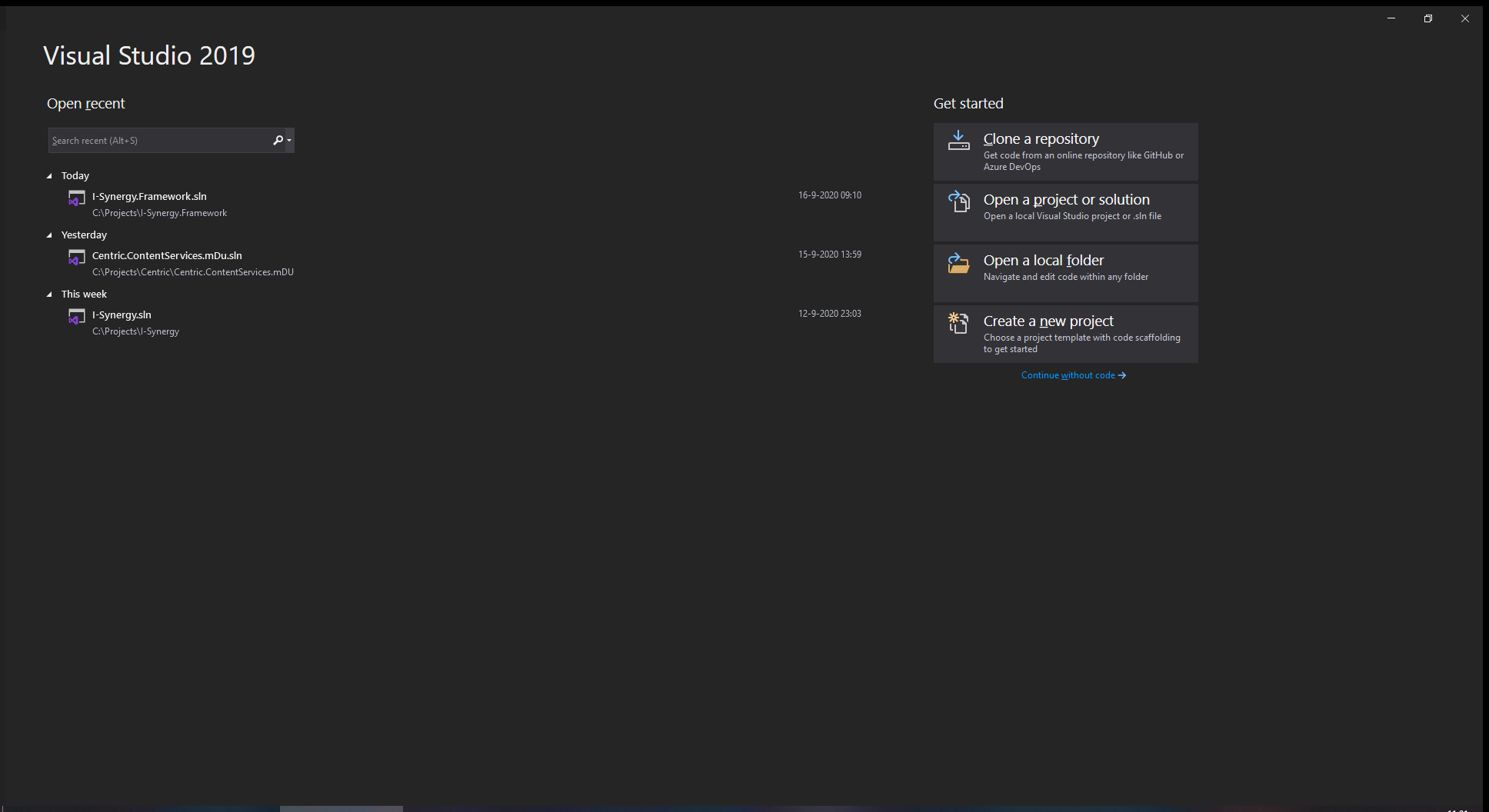The width and height of the screenshot is (1489, 812).
Task: Click the Clone a repository download icon
Action: coord(958,140)
